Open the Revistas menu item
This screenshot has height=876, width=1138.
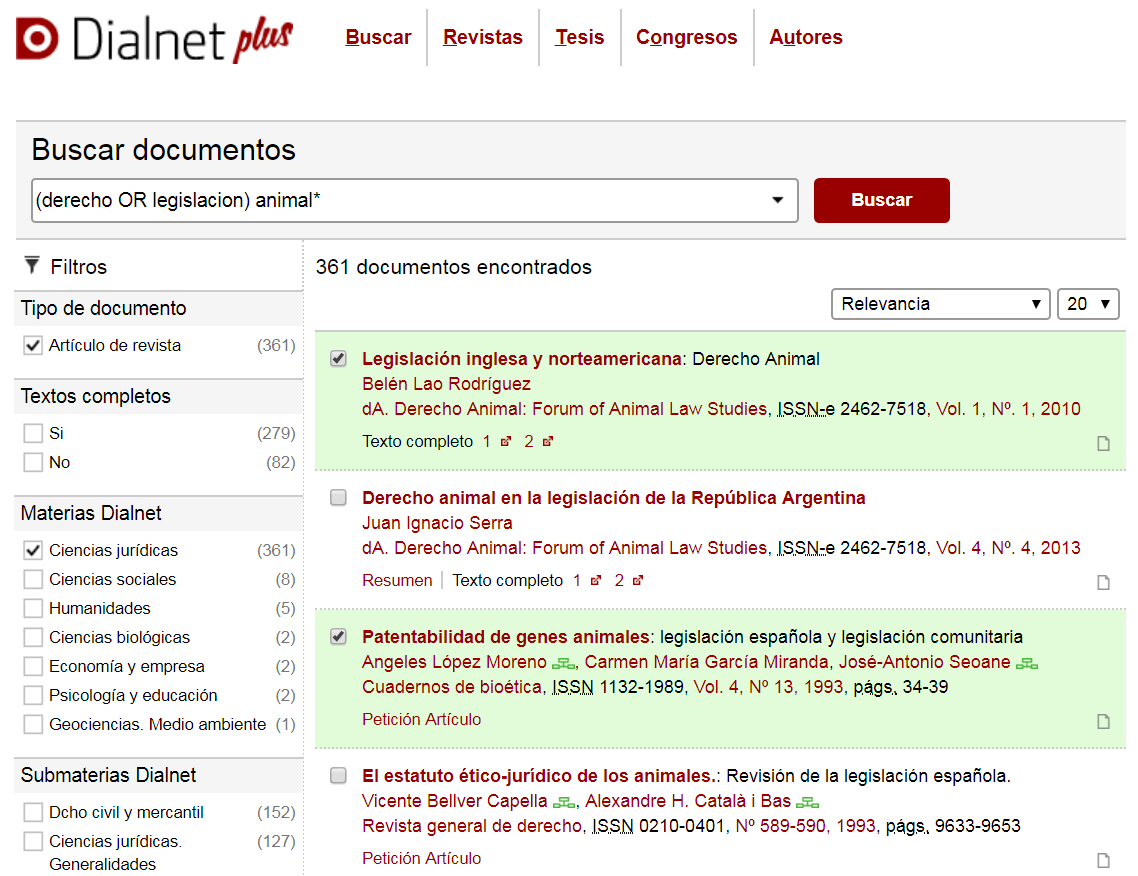483,38
